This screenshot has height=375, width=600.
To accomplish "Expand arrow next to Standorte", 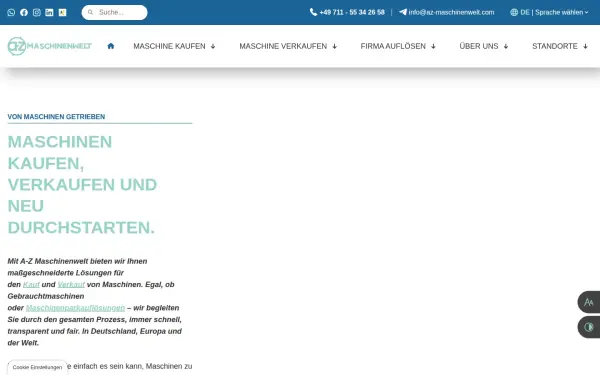I will (585, 46).
